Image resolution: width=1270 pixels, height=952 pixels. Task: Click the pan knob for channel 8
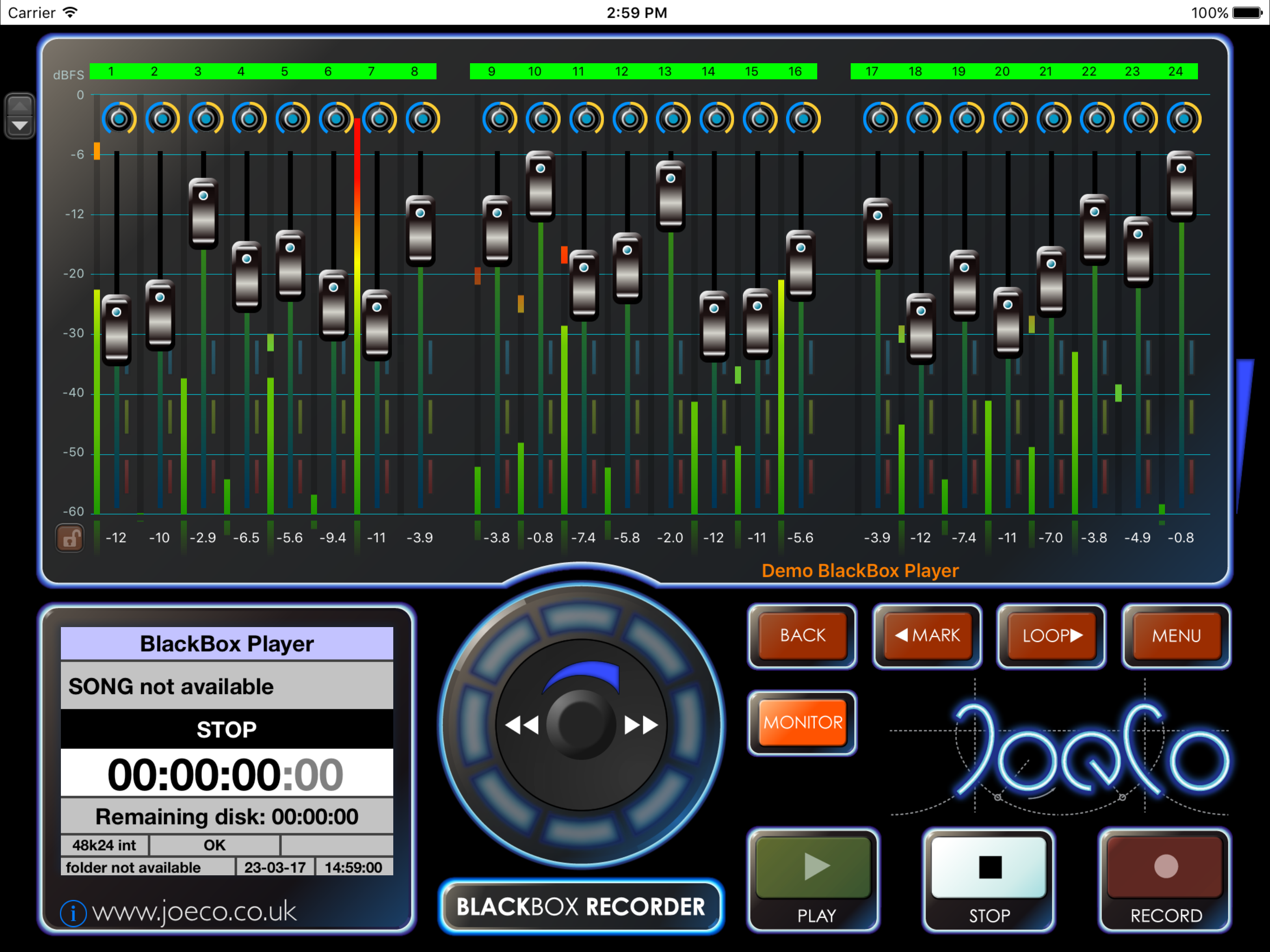click(423, 119)
